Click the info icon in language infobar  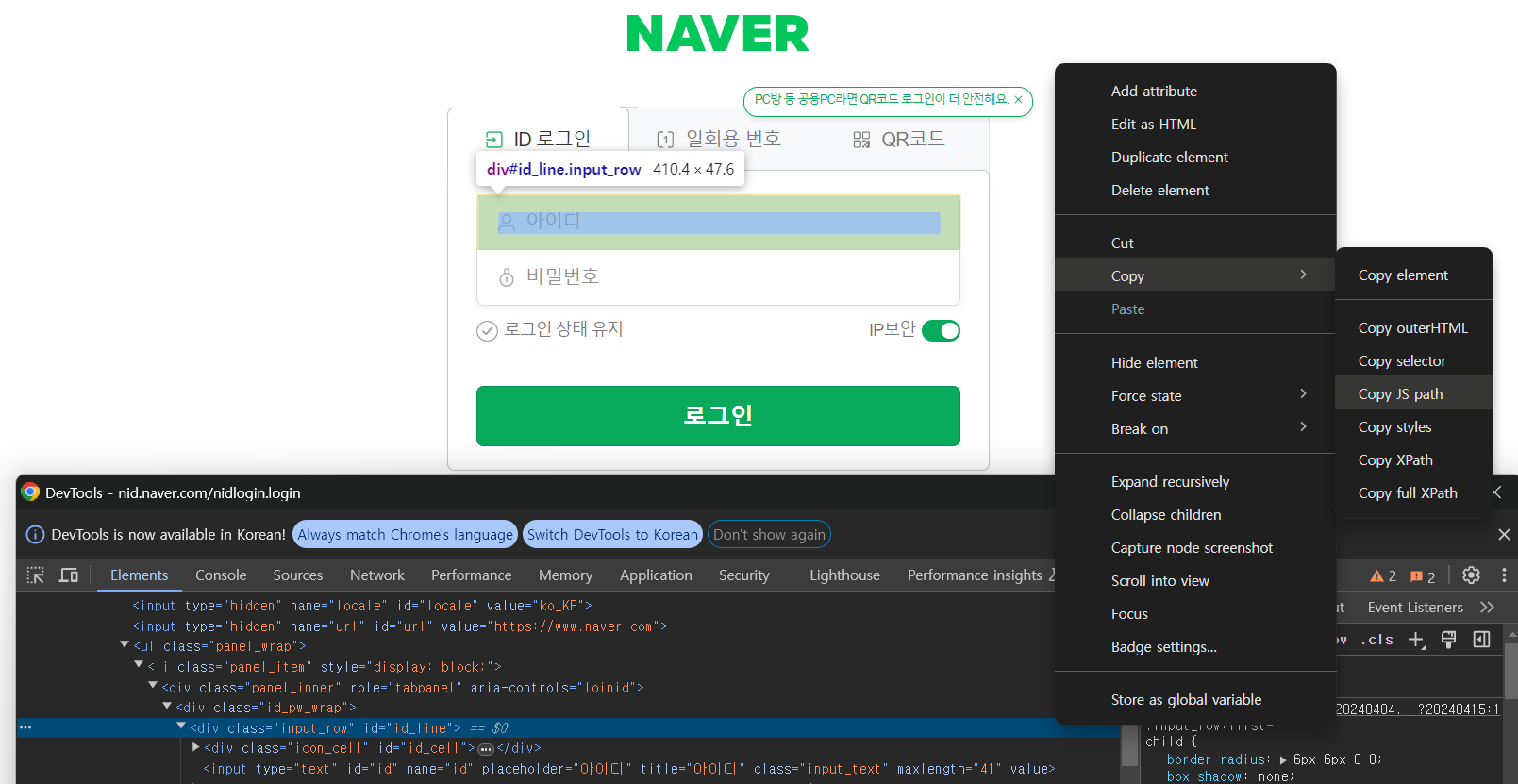tap(35, 535)
